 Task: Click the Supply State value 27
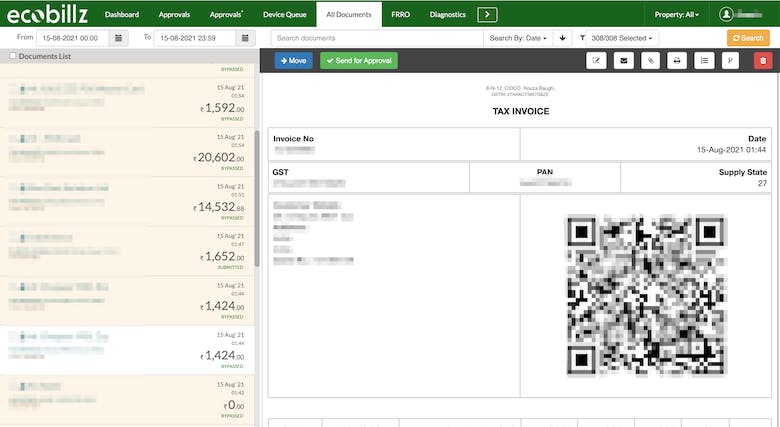762,183
